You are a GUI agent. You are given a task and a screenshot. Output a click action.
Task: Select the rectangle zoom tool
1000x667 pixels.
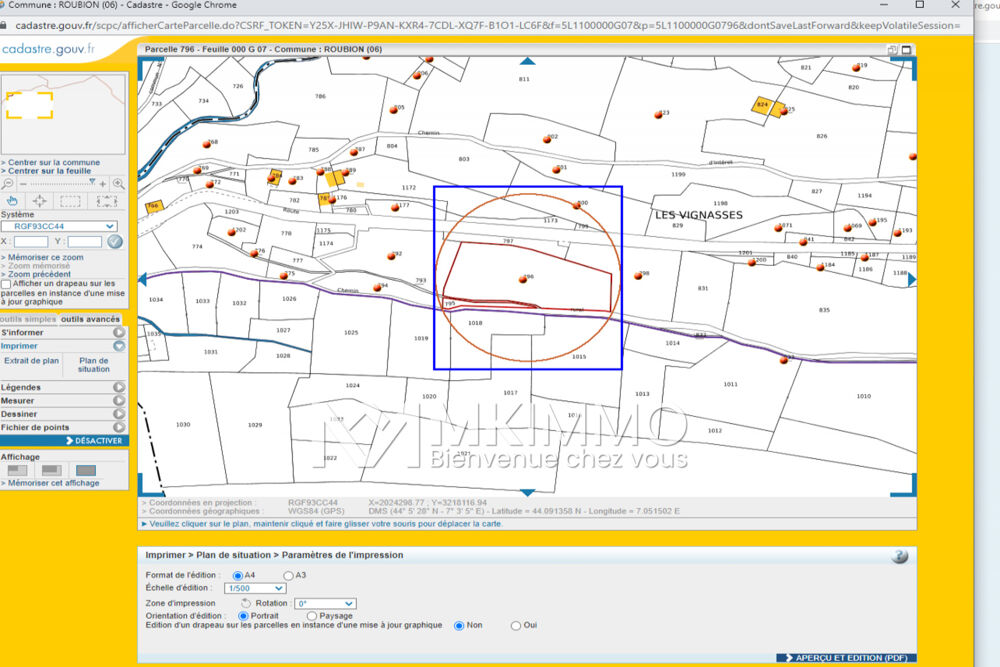[70, 200]
